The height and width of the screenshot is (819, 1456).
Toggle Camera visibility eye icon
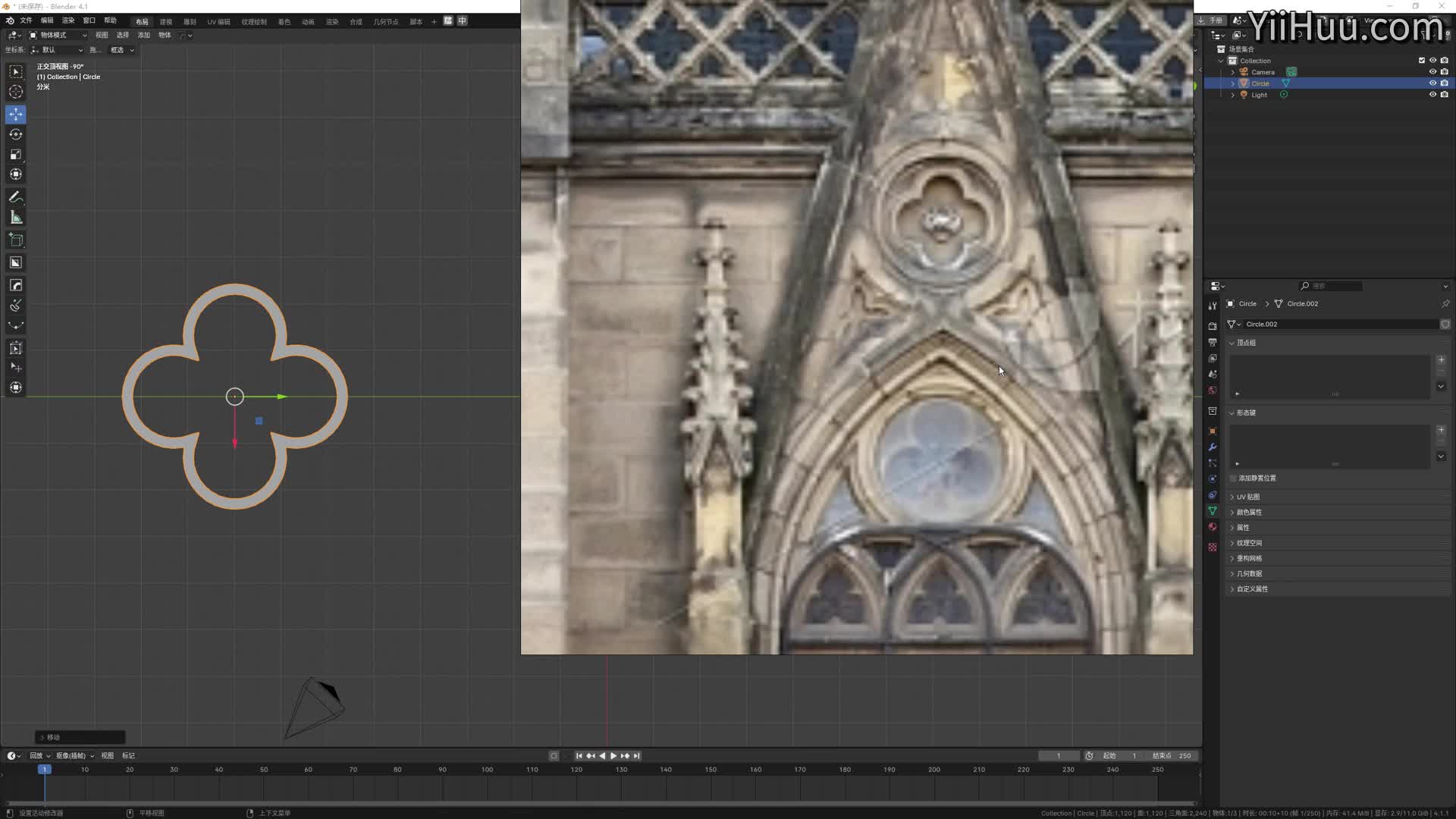[x=1432, y=72]
